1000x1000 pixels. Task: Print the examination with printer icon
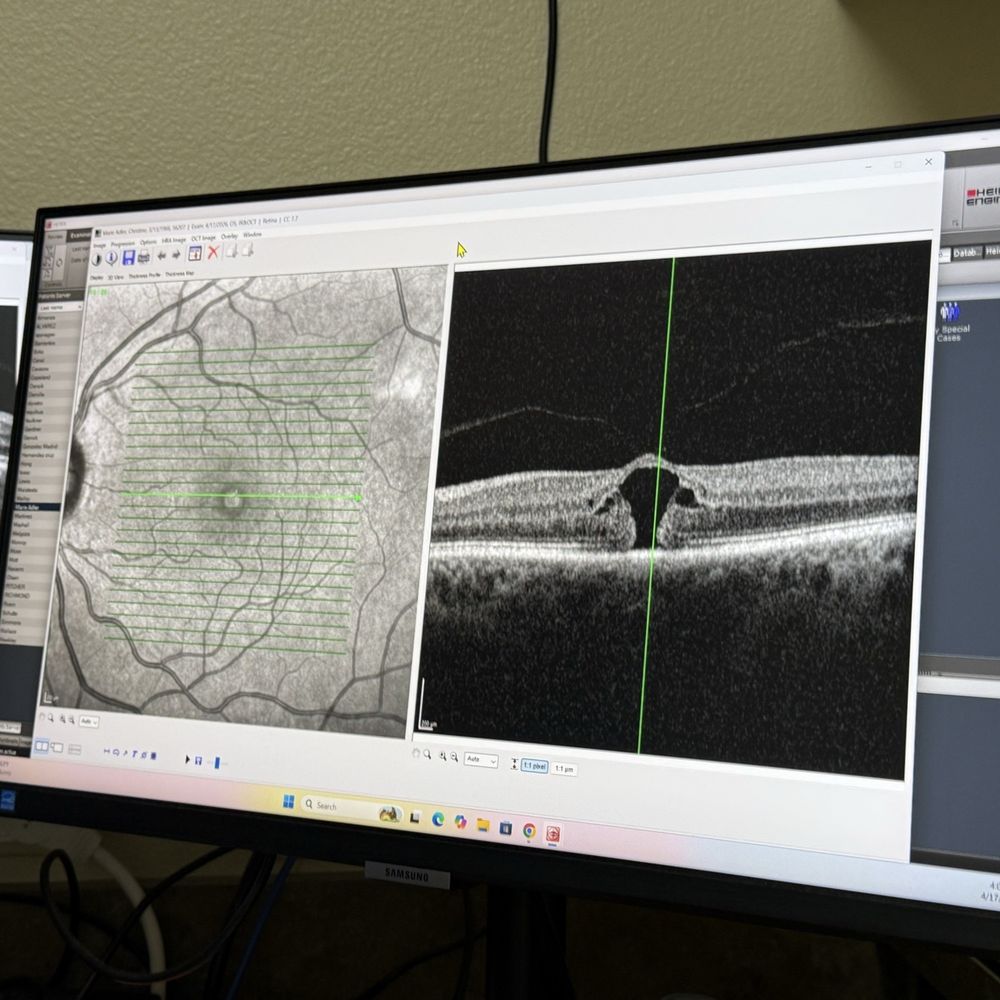click(x=143, y=256)
